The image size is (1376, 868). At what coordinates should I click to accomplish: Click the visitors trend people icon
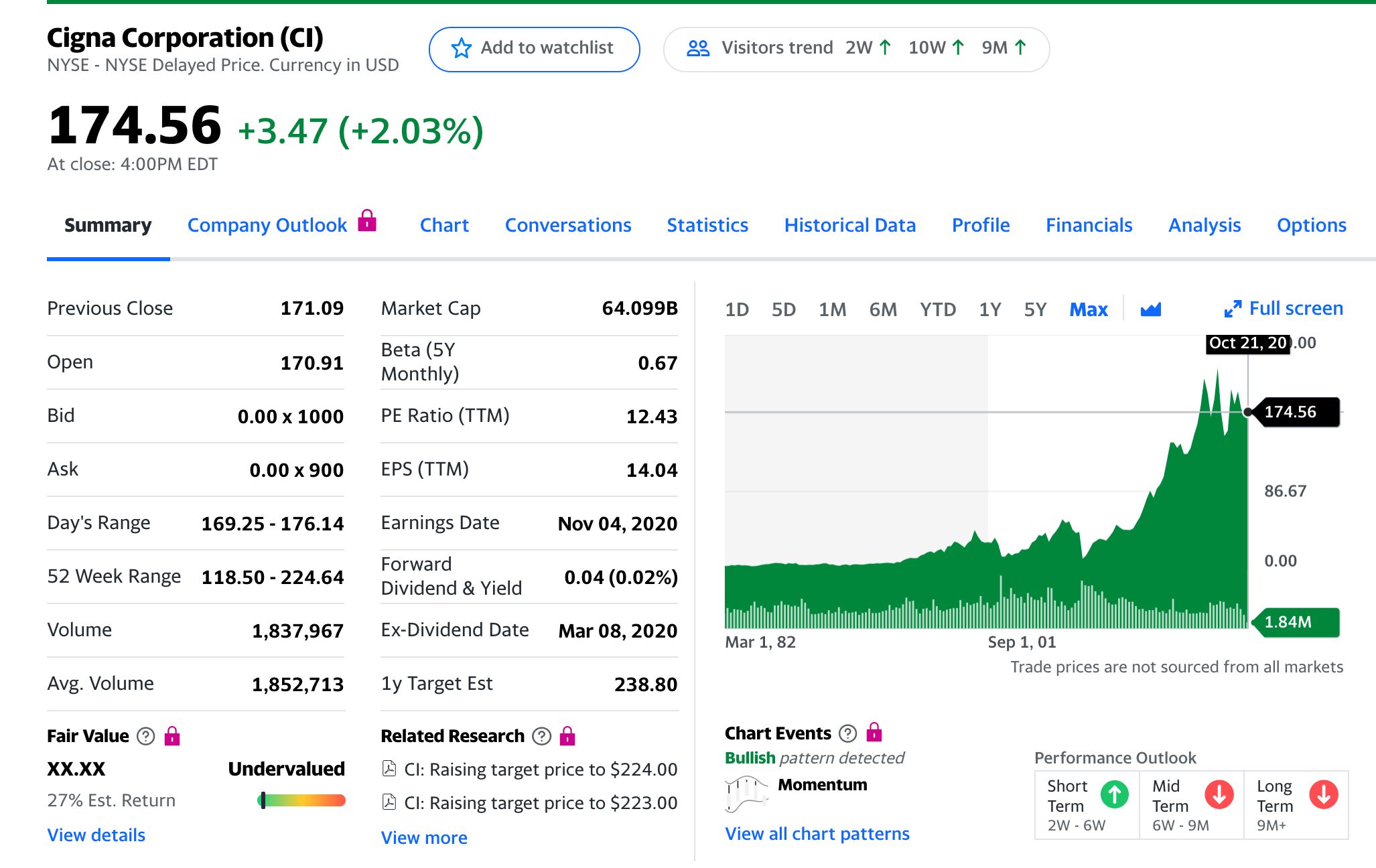tap(697, 48)
